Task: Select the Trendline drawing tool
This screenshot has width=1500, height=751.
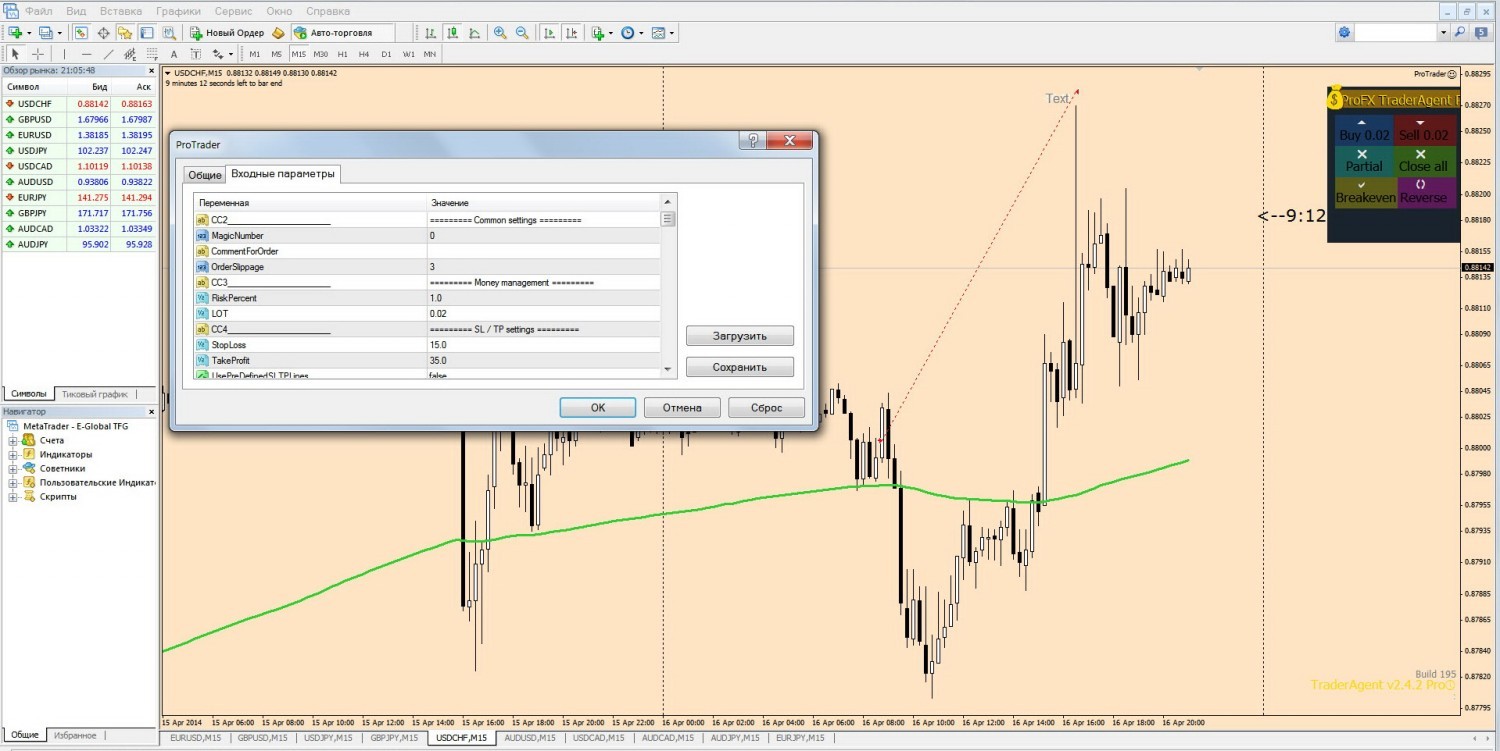Action: click(x=108, y=54)
